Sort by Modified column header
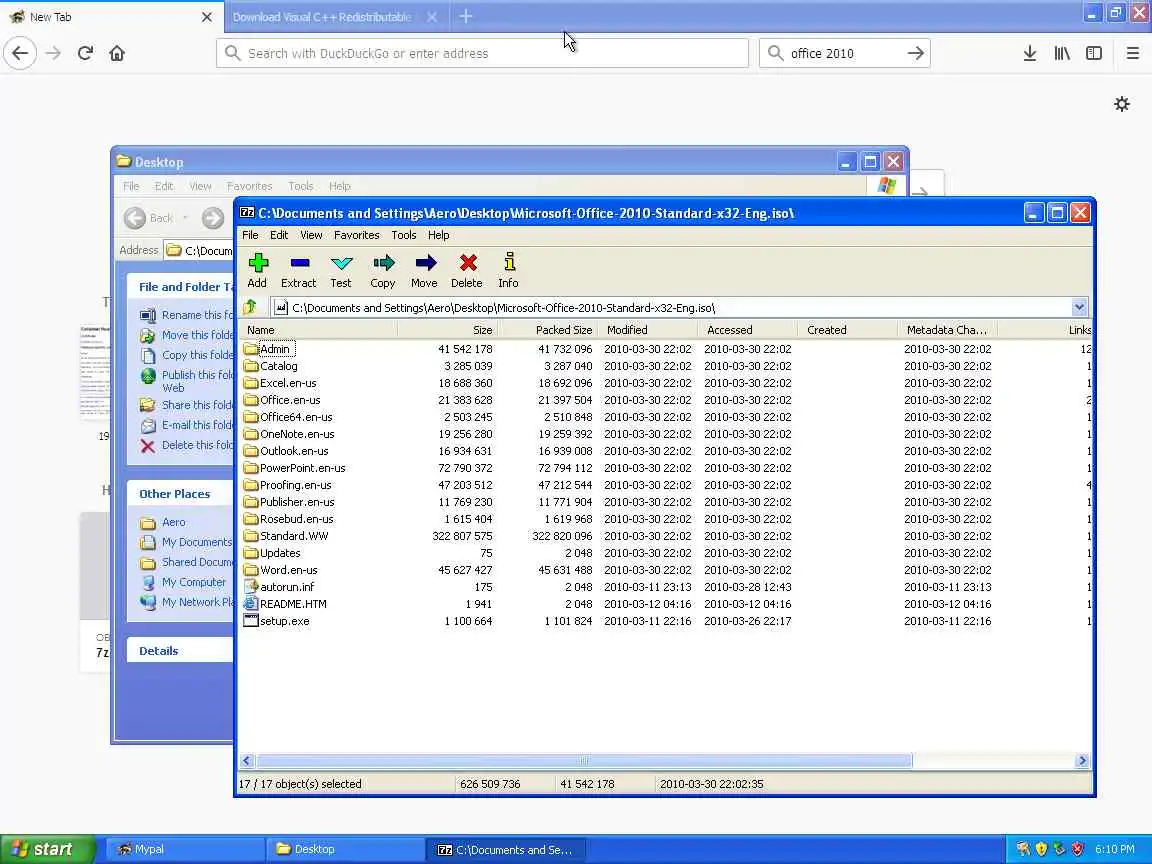 pyautogui.click(x=647, y=330)
